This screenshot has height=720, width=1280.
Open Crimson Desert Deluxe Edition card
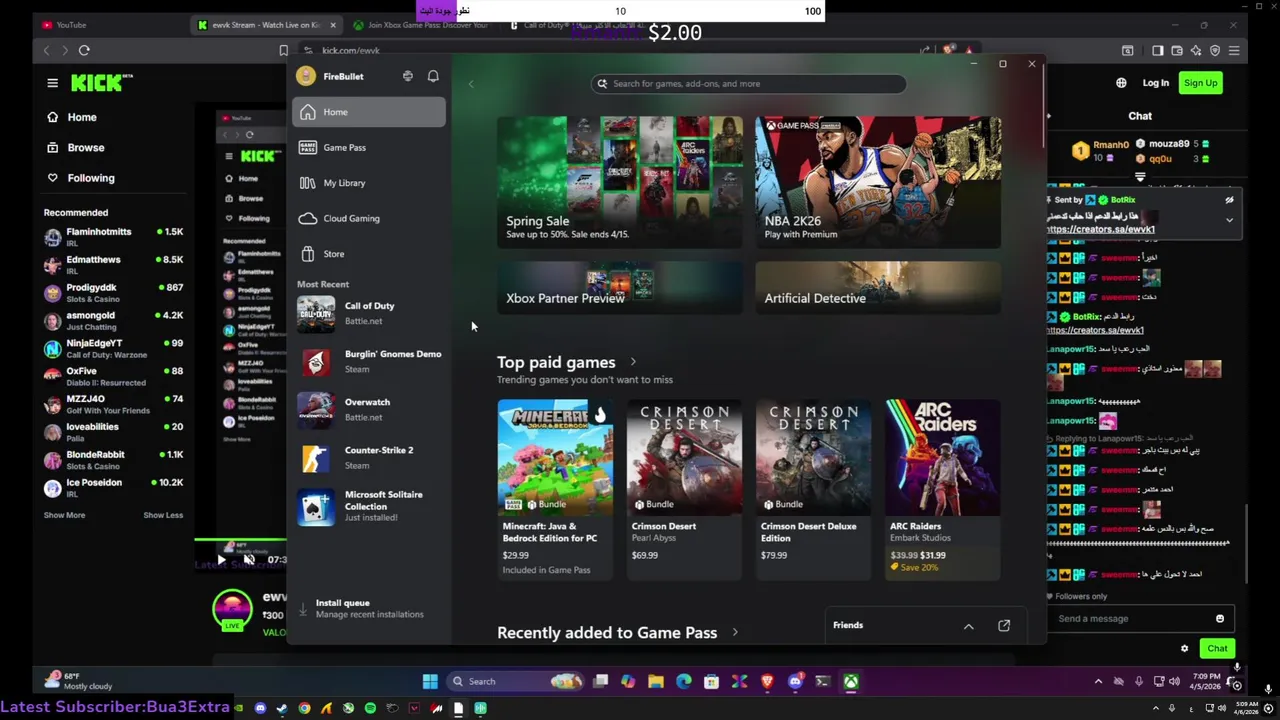coord(813,489)
